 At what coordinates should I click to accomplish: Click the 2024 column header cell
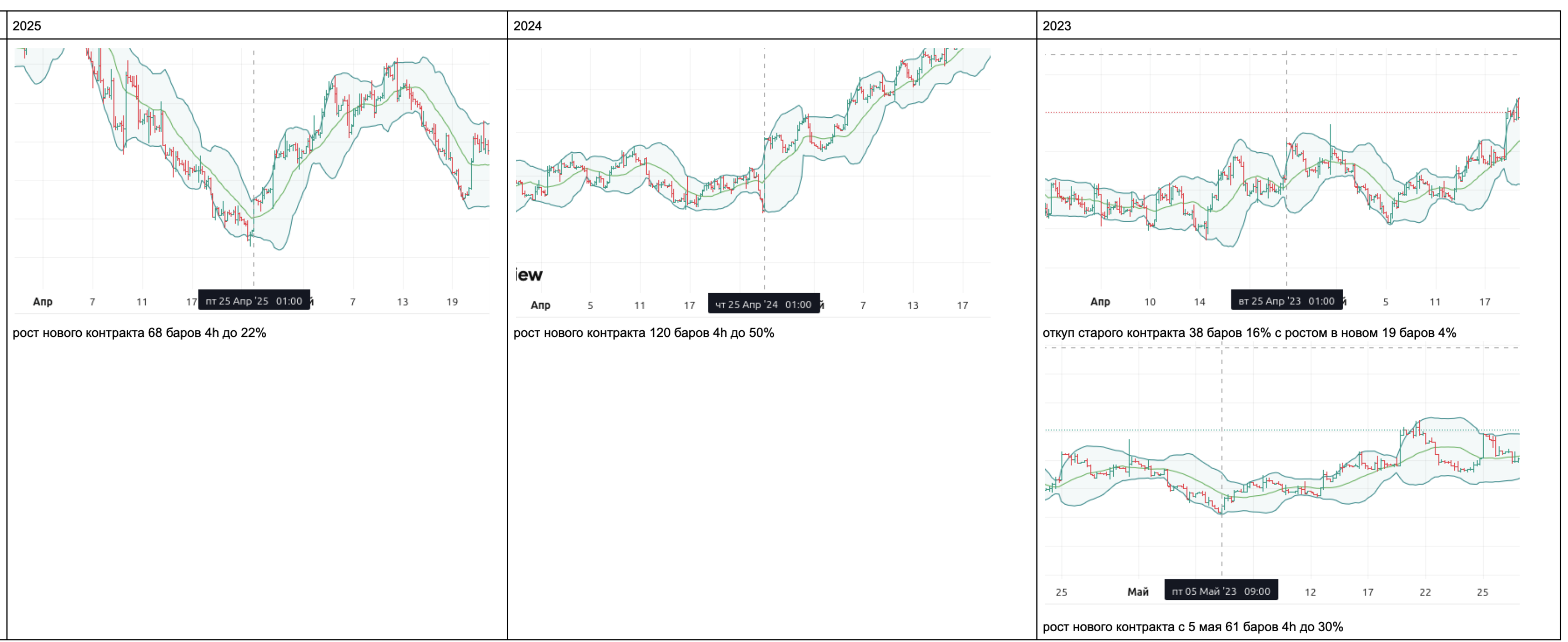point(771,26)
